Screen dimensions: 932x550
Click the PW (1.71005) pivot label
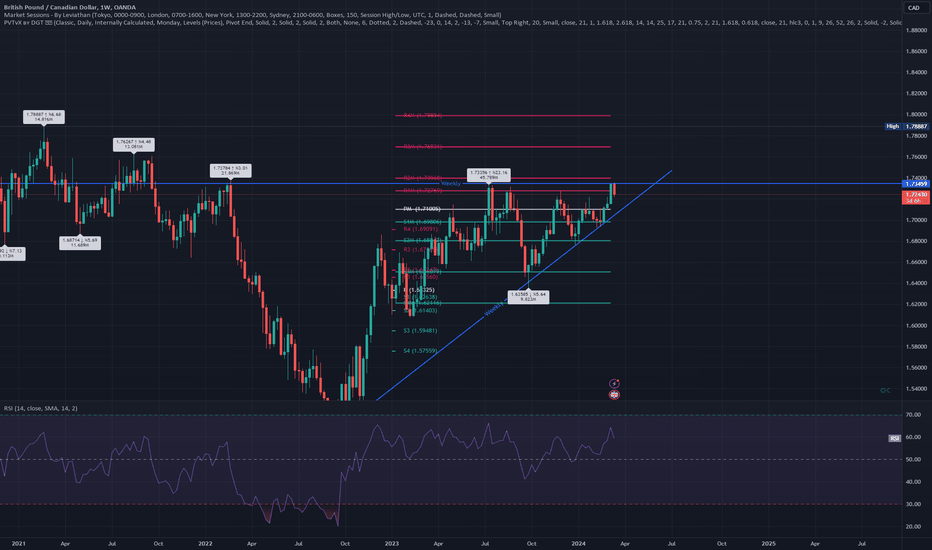[x=422, y=209]
